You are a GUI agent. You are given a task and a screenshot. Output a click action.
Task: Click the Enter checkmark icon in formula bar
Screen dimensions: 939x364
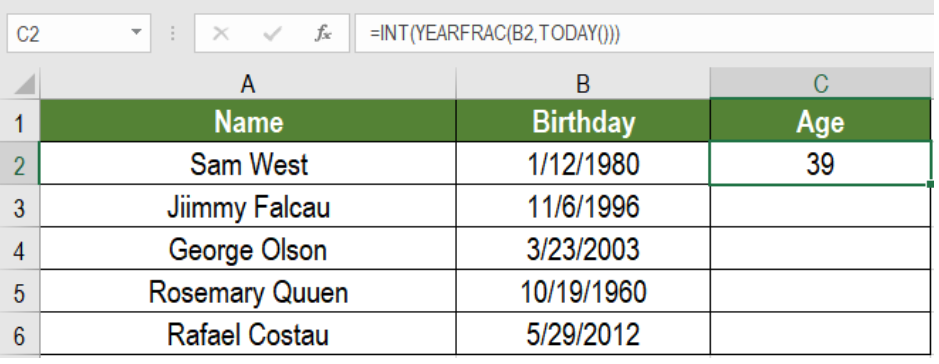point(272,34)
